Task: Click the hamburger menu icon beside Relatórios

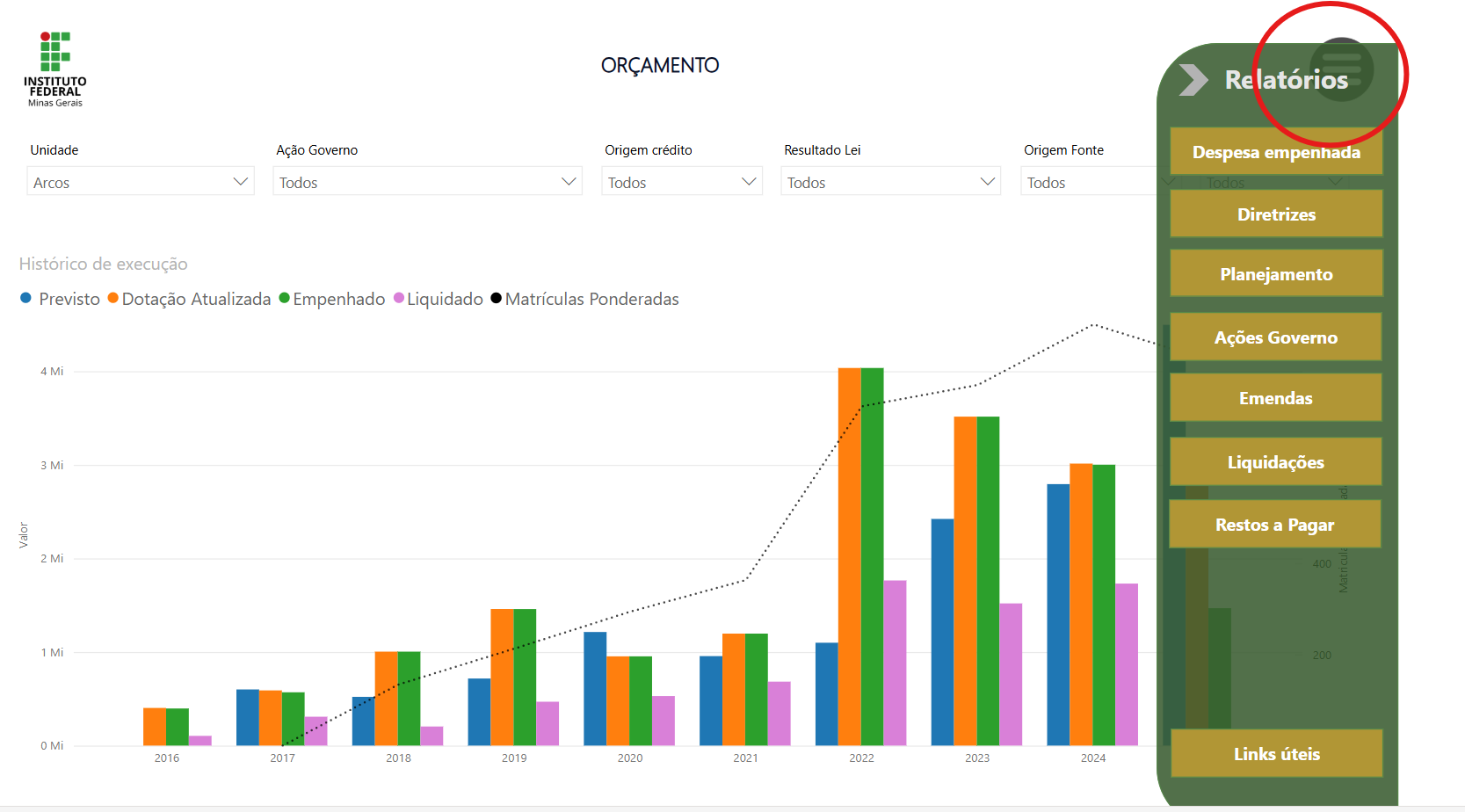Action: [x=1341, y=69]
